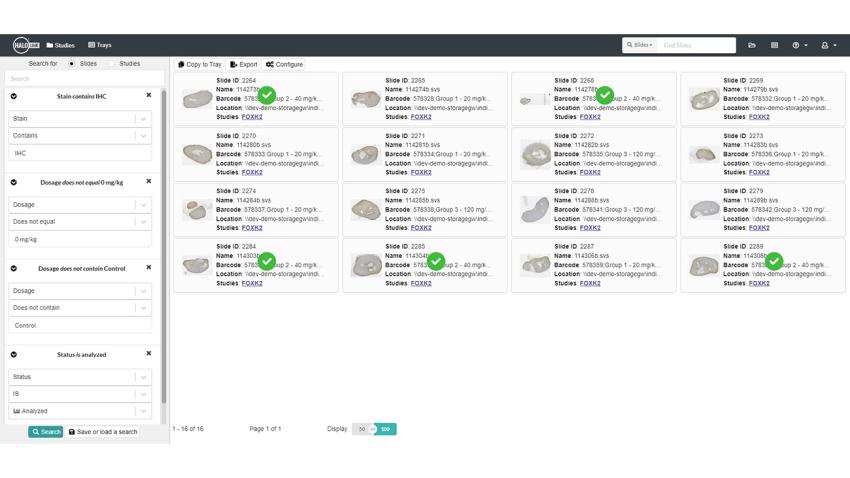Select the Studies radio button
The height and width of the screenshot is (478, 850).
[x=113, y=64]
